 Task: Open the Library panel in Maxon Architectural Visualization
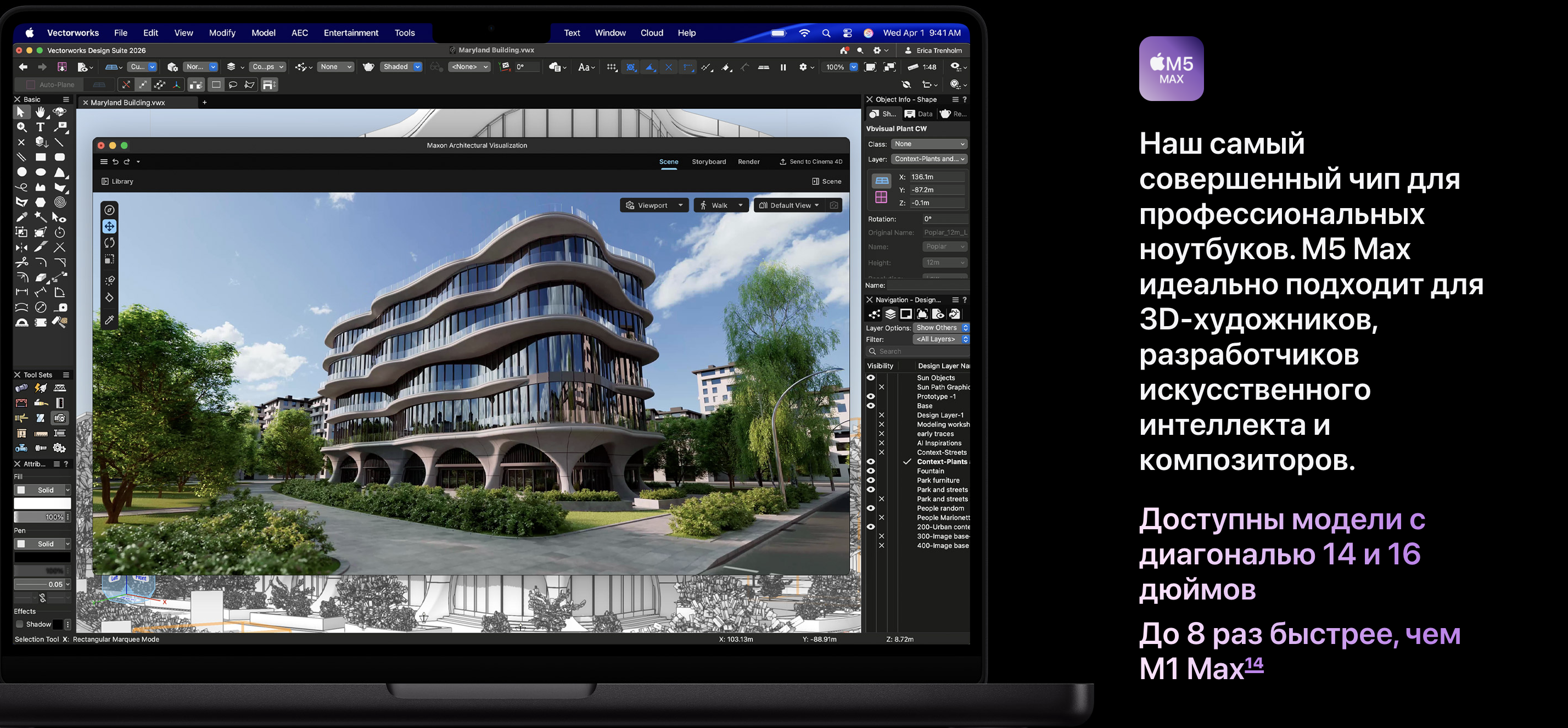click(x=117, y=181)
